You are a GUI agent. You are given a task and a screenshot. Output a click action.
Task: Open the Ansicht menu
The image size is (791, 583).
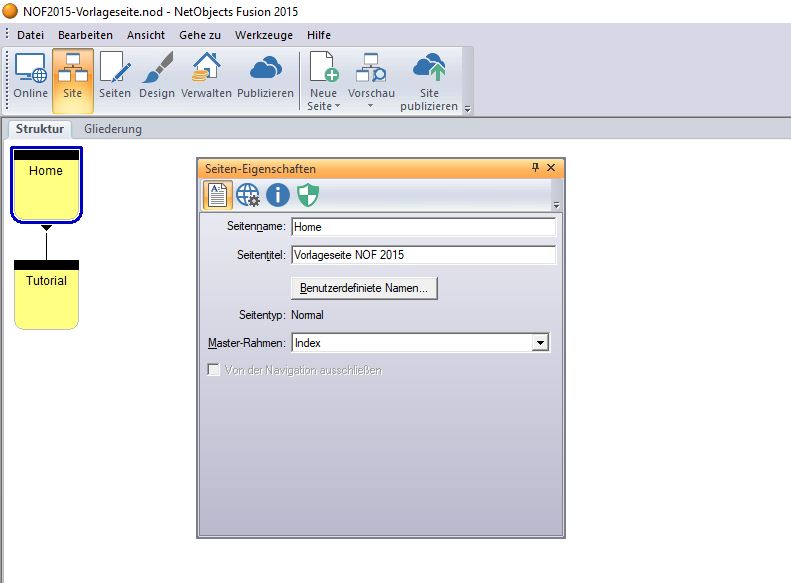click(x=146, y=35)
